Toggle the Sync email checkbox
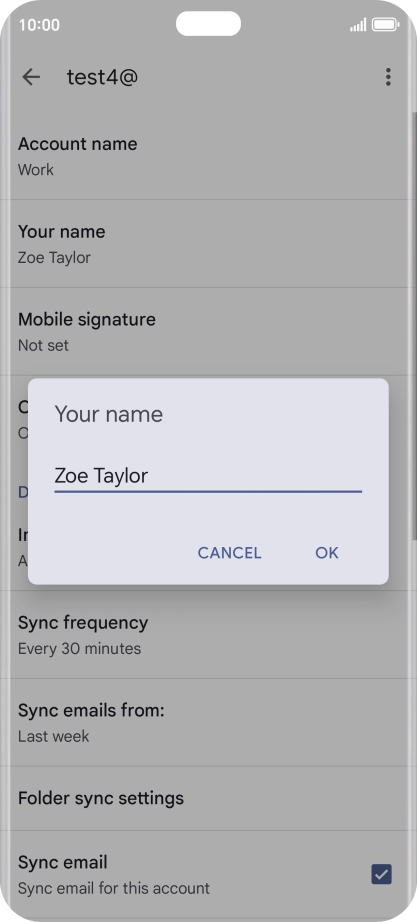 point(382,874)
